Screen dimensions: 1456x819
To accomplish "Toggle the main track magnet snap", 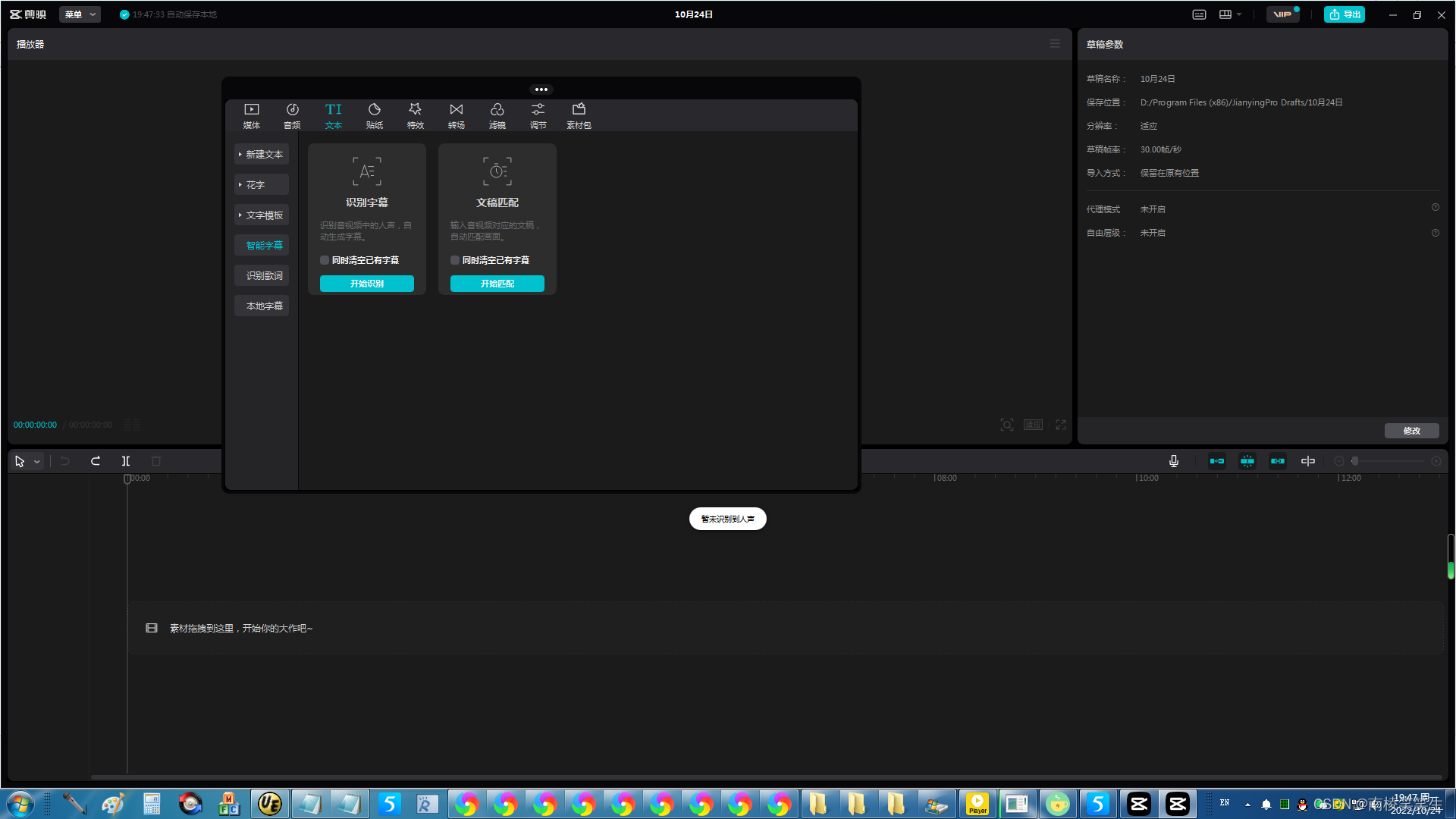I will [1217, 461].
